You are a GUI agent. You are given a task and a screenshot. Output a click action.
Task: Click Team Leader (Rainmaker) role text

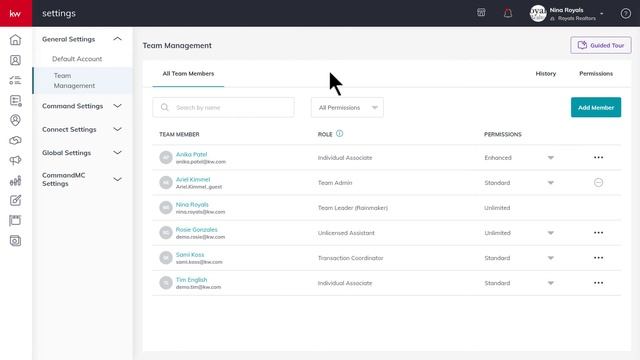click(x=353, y=208)
